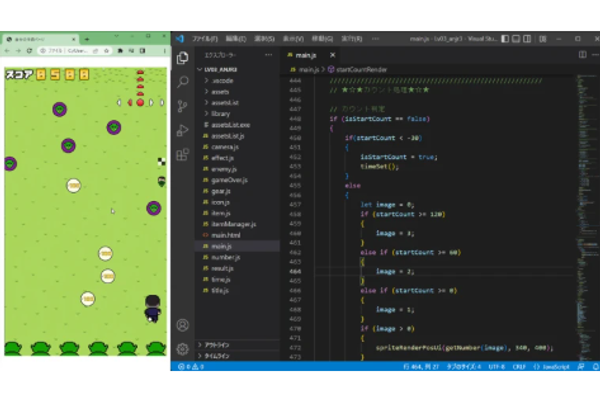Toggle the primary sidebar layout button
The height and width of the screenshot is (400, 600).
[505, 39]
